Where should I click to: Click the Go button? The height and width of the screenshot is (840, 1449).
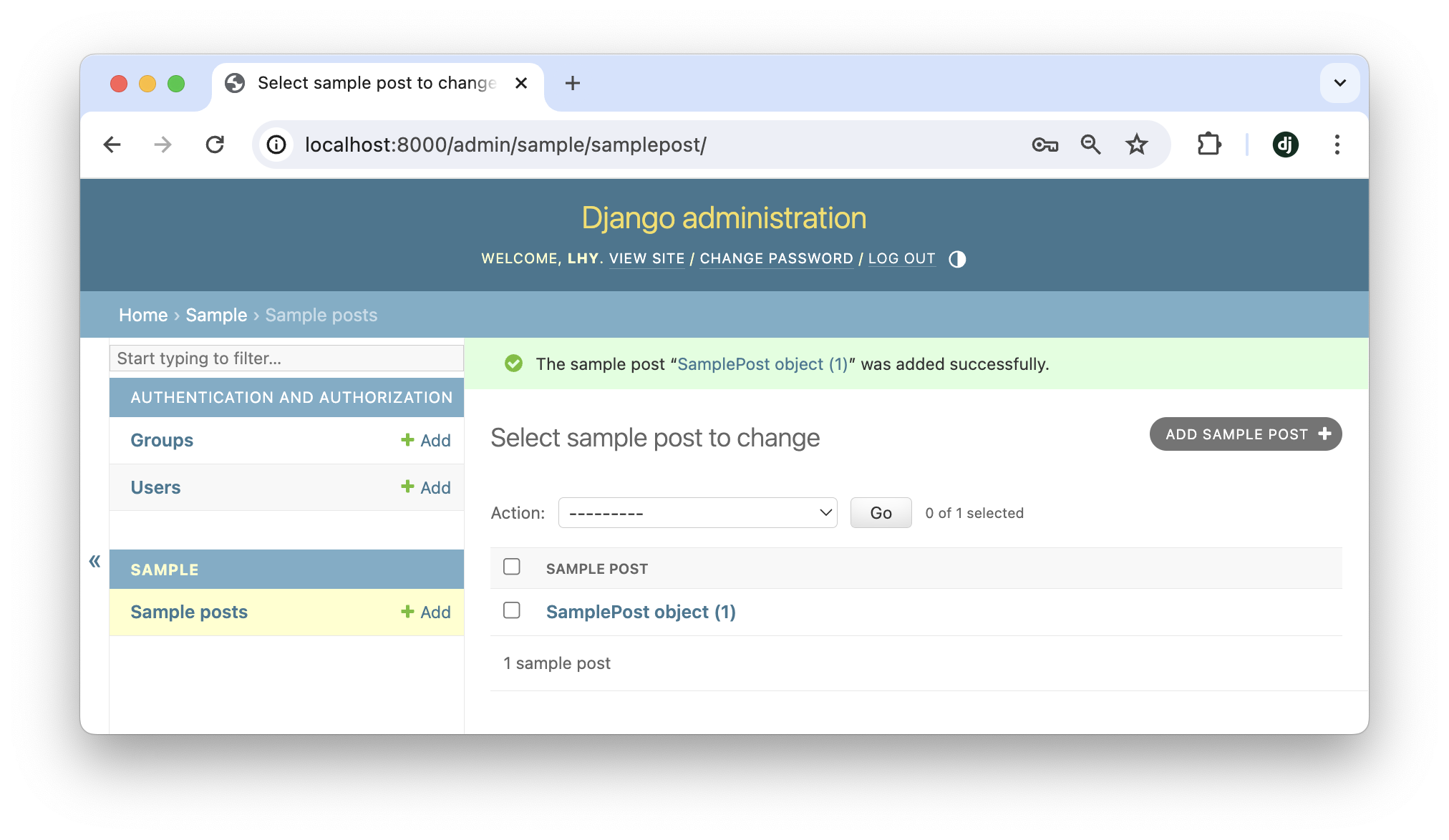click(x=881, y=513)
